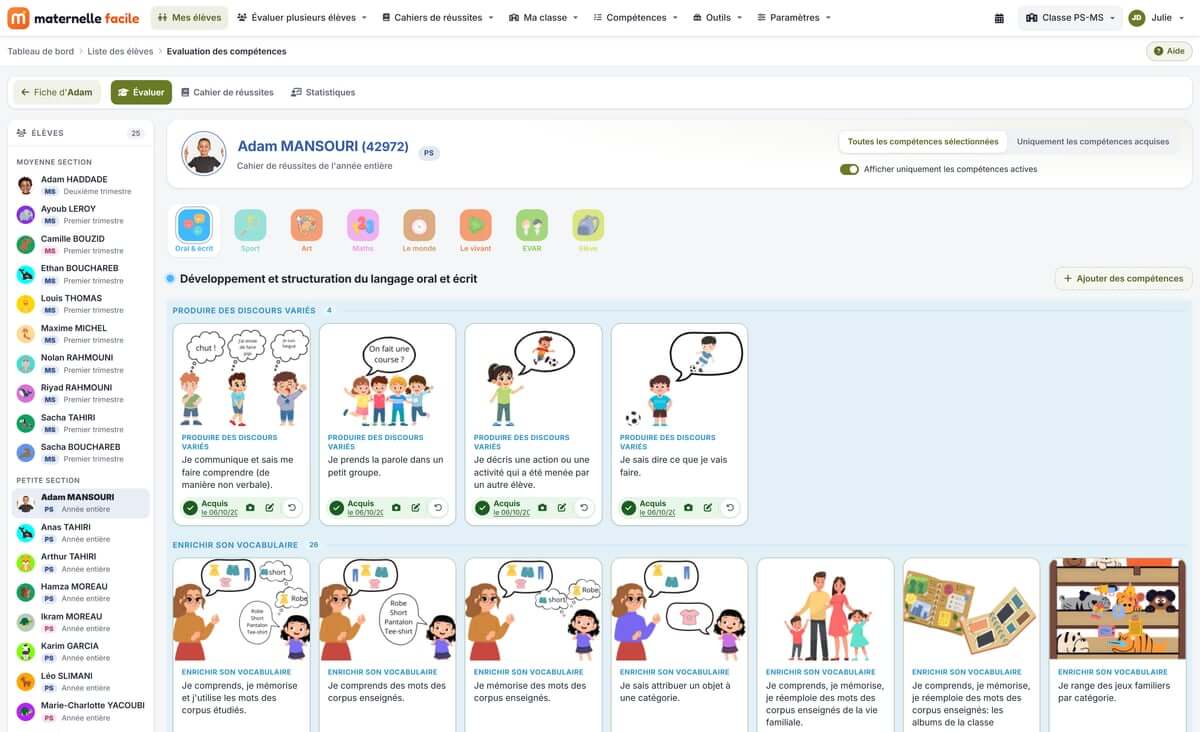The image size is (1200, 732).
Task: Click the calendar icon in top bar
Action: point(999,18)
